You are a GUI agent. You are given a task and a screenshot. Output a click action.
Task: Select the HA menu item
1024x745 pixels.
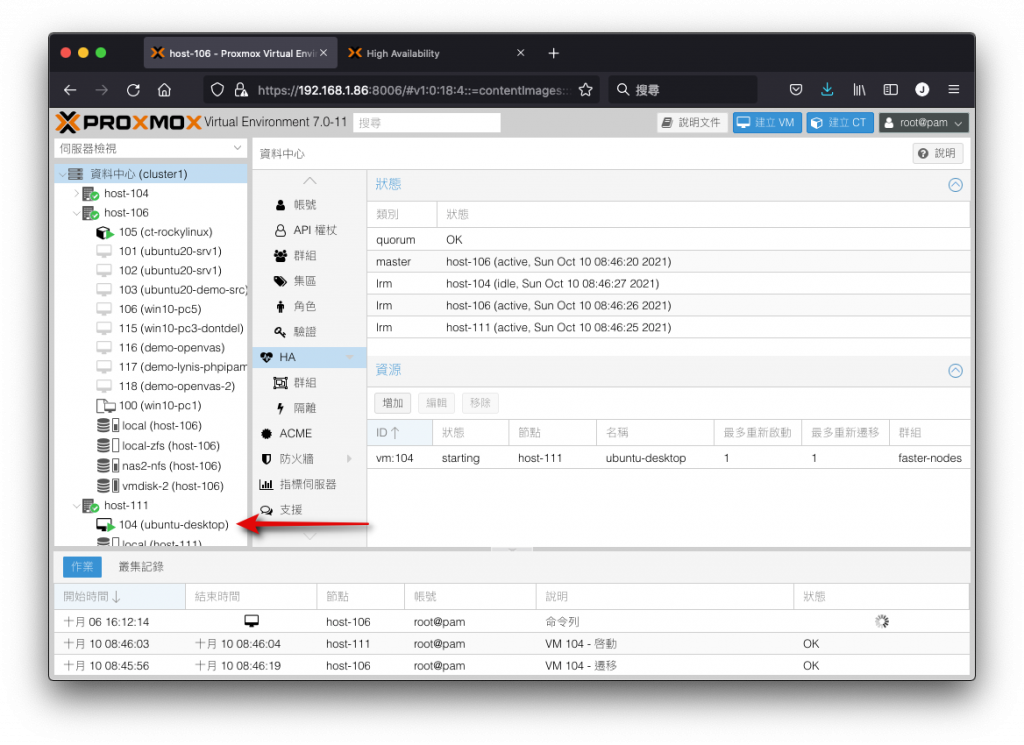(x=310, y=357)
